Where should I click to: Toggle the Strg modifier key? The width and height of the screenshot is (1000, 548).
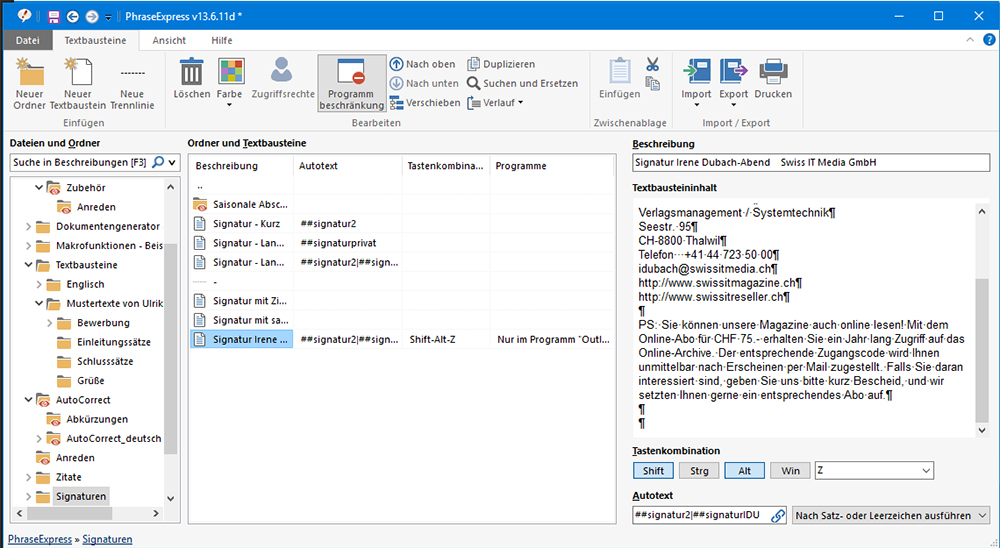click(x=699, y=471)
